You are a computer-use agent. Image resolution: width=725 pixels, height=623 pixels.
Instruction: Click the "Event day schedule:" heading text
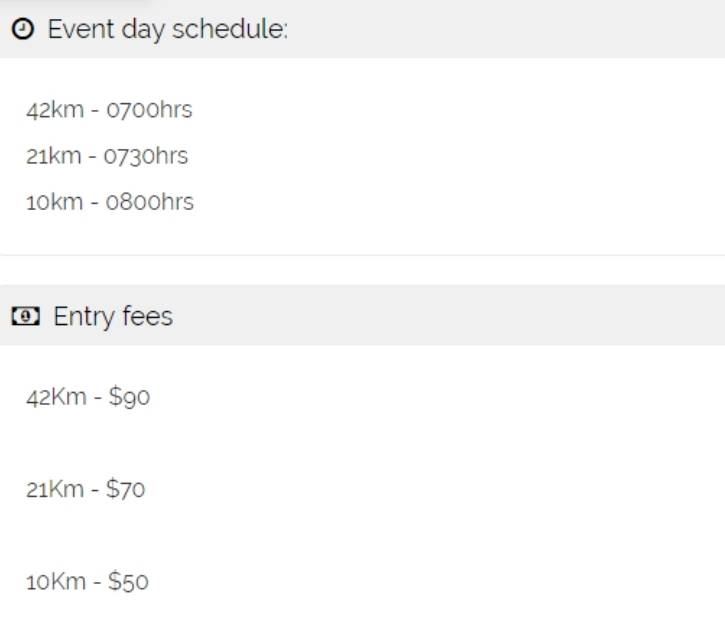tap(167, 29)
